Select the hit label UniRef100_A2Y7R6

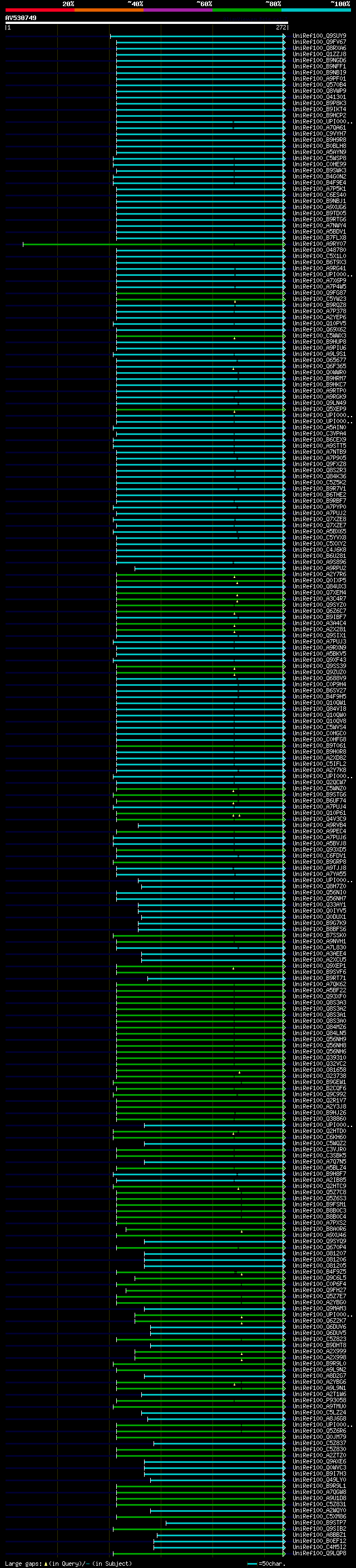(x=319, y=574)
